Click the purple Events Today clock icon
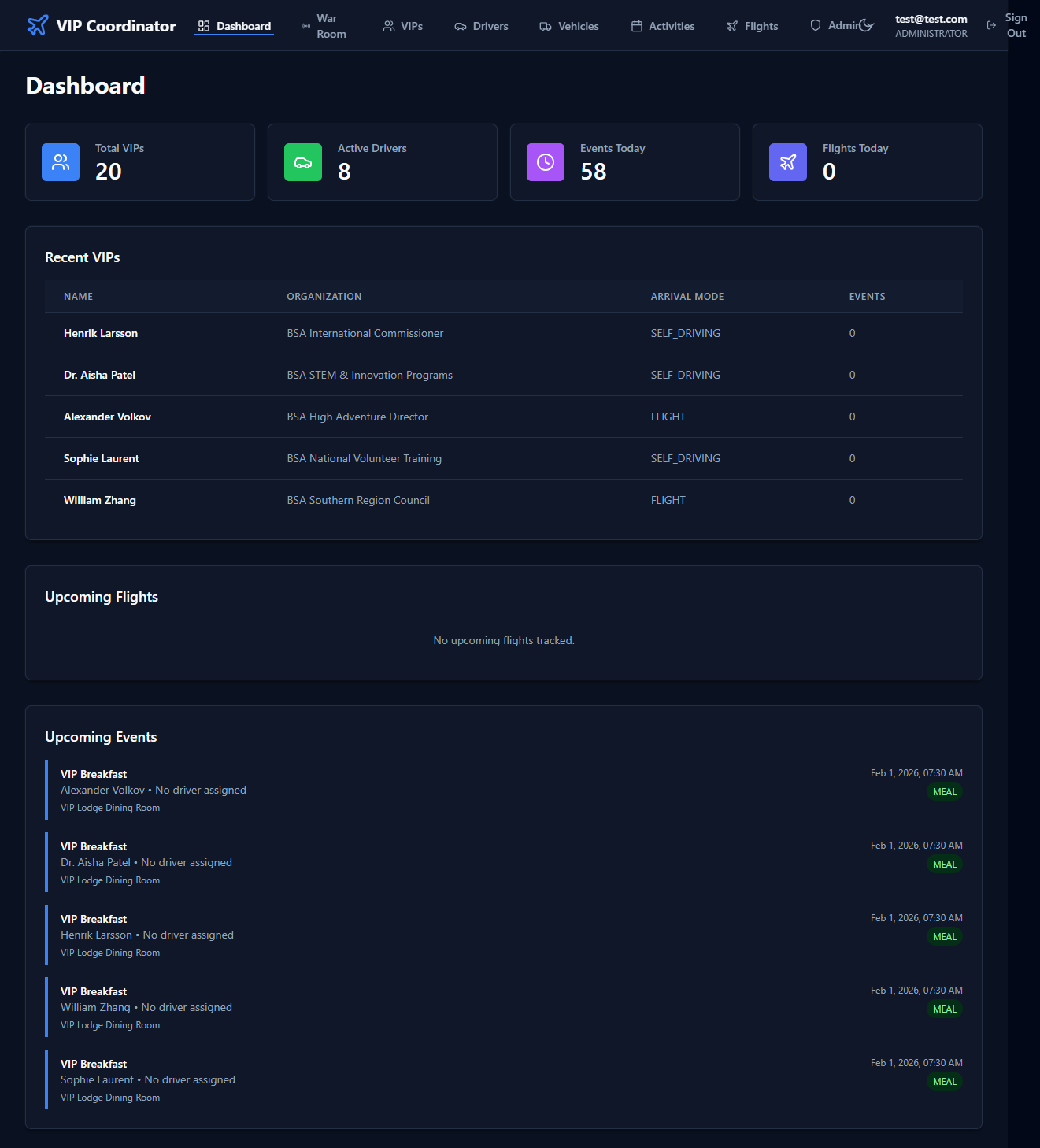Image resolution: width=1040 pixels, height=1148 pixels. click(x=546, y=162)
